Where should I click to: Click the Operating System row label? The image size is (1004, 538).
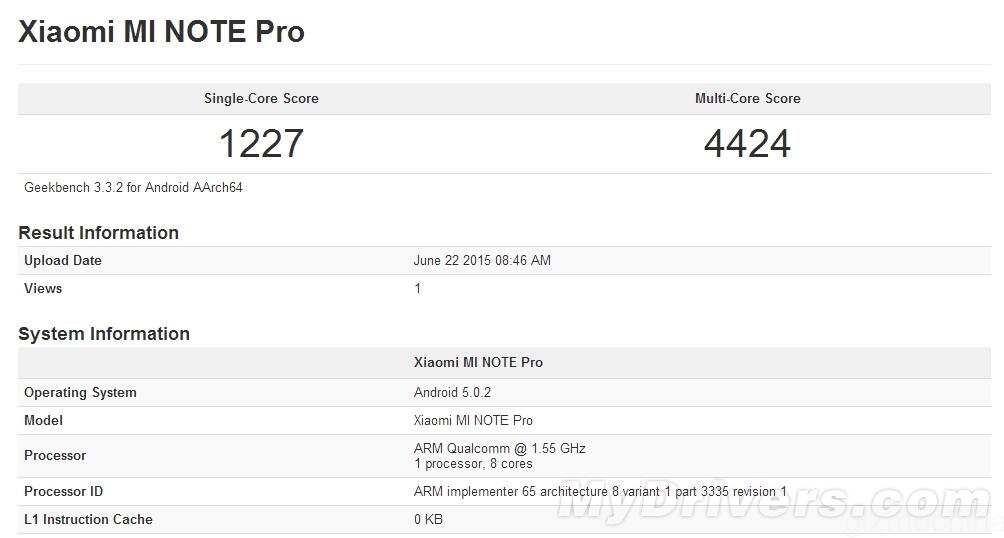click(80, 392)
